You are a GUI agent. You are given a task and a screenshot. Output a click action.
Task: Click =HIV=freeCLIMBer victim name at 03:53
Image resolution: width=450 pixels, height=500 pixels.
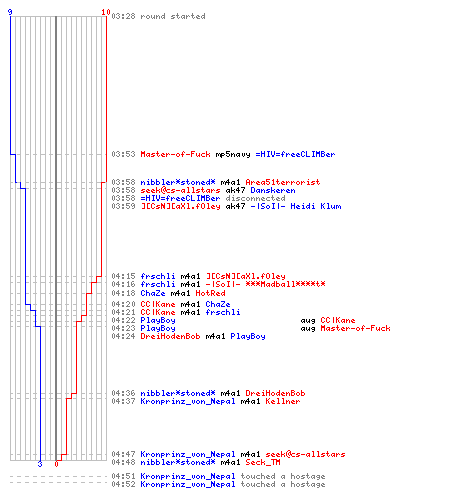[x=295, y=154]
